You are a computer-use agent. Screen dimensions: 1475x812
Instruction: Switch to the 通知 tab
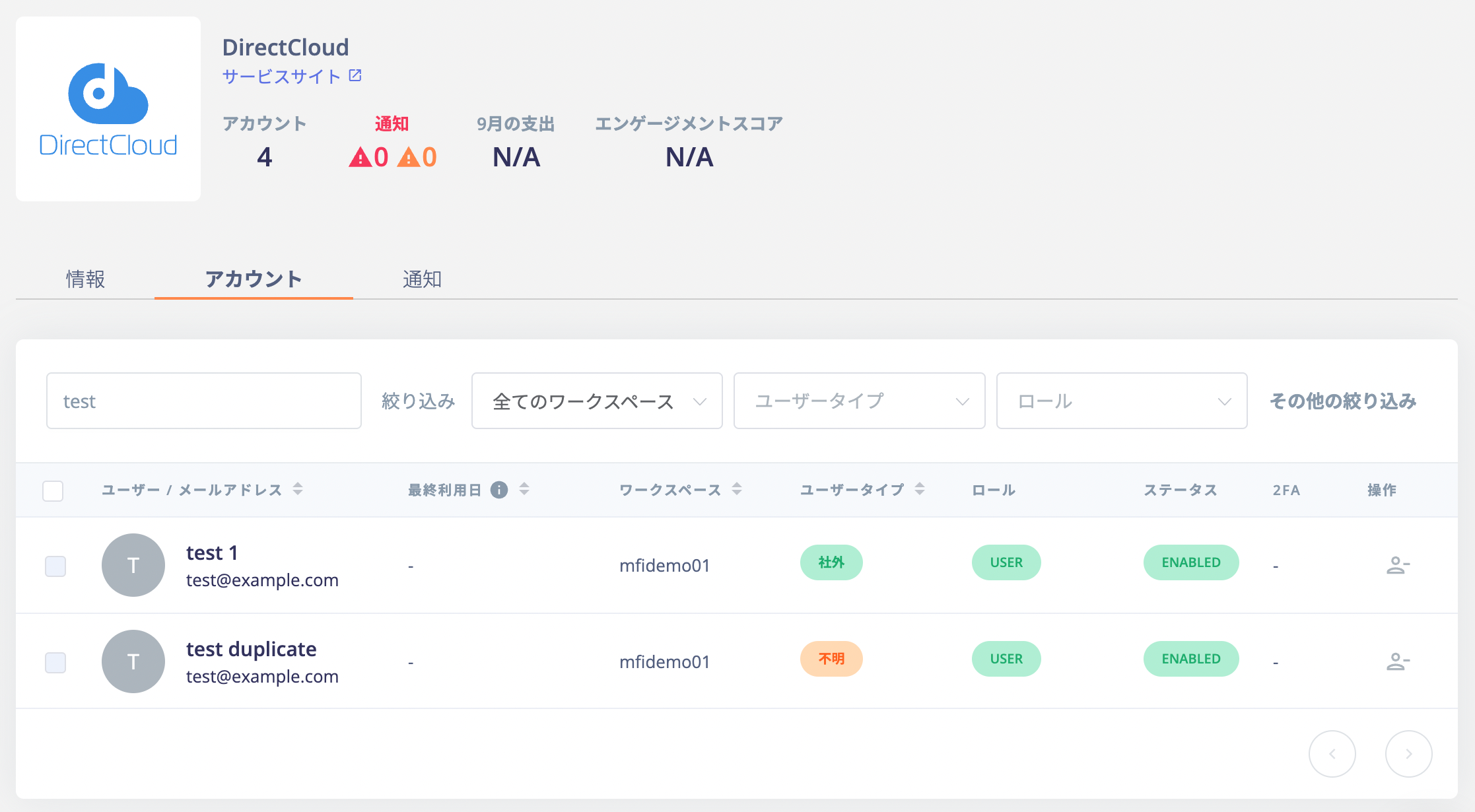coord(423,279)
